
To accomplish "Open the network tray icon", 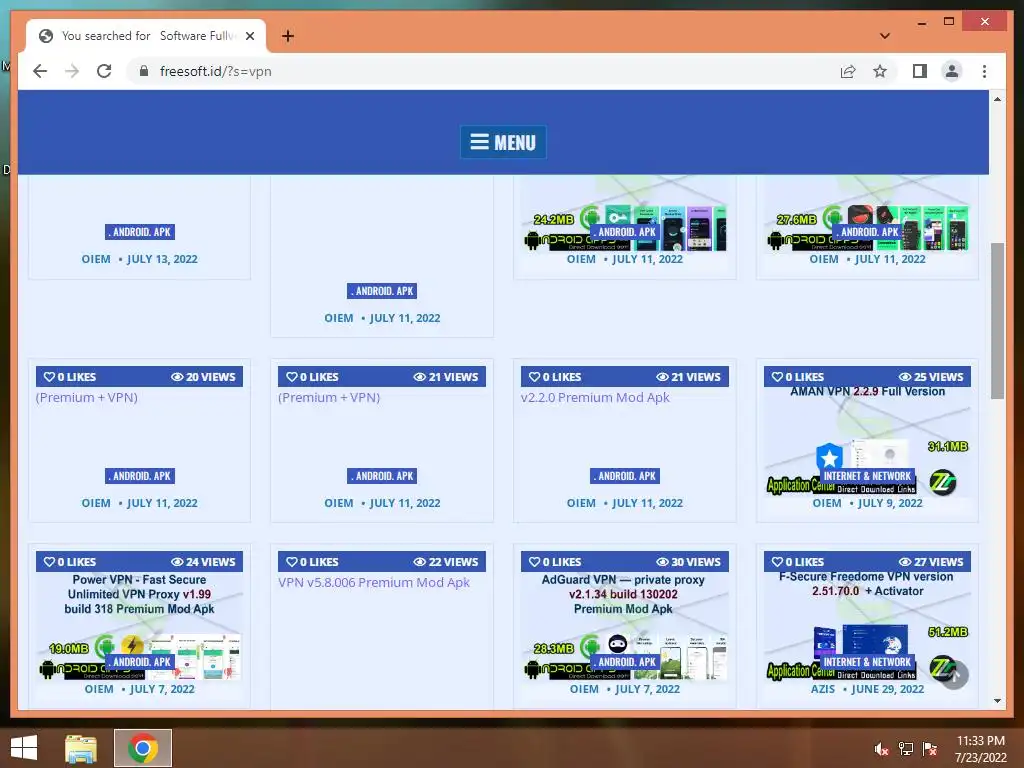I will pyautogui.click(x=906, y=748).
